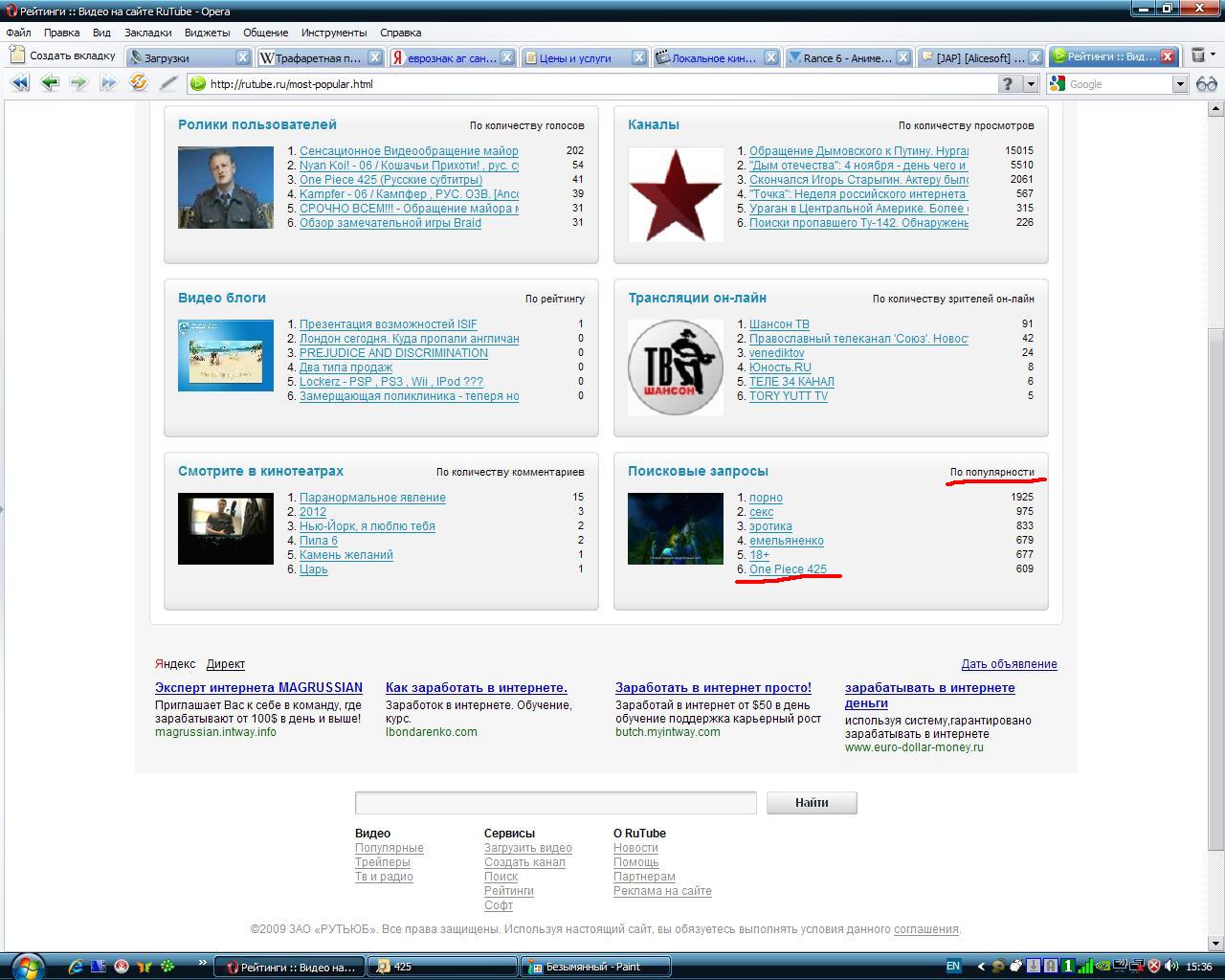Click the Fast Forward navigation icon

tap(108, 83)
